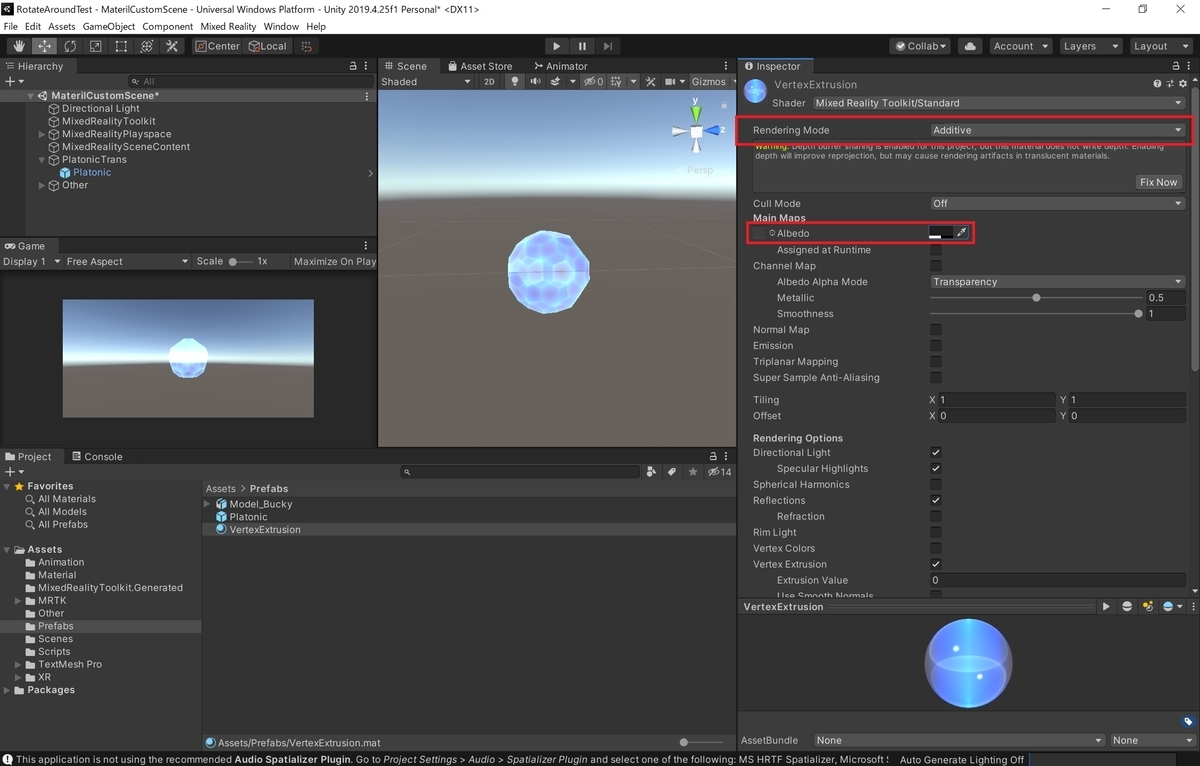
Task: Toggle 2D view in Scene
Action: tap(489, 82)
